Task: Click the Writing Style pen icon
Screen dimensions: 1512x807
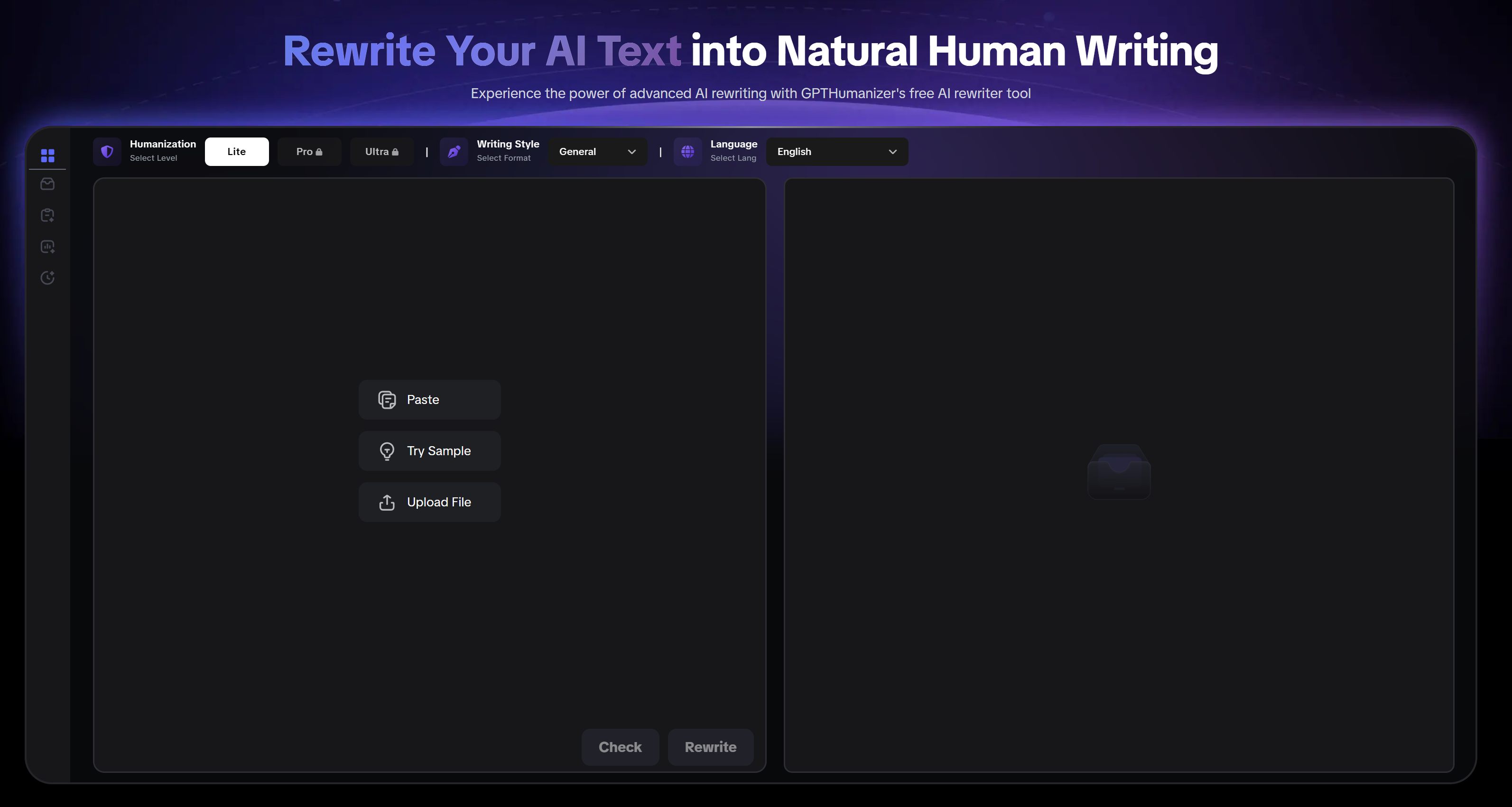Action: [x=454, y=152]
